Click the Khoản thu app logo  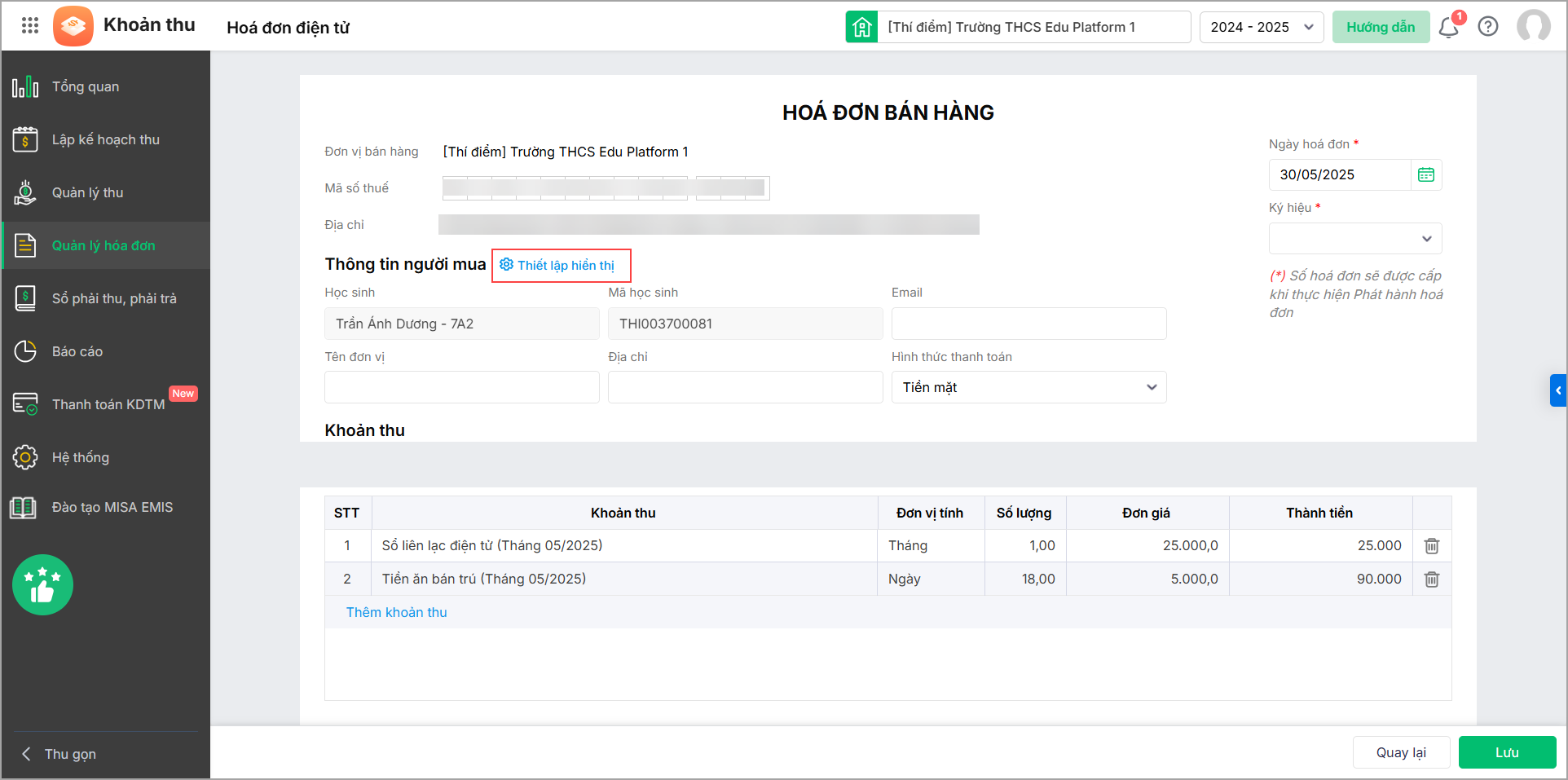73,26
